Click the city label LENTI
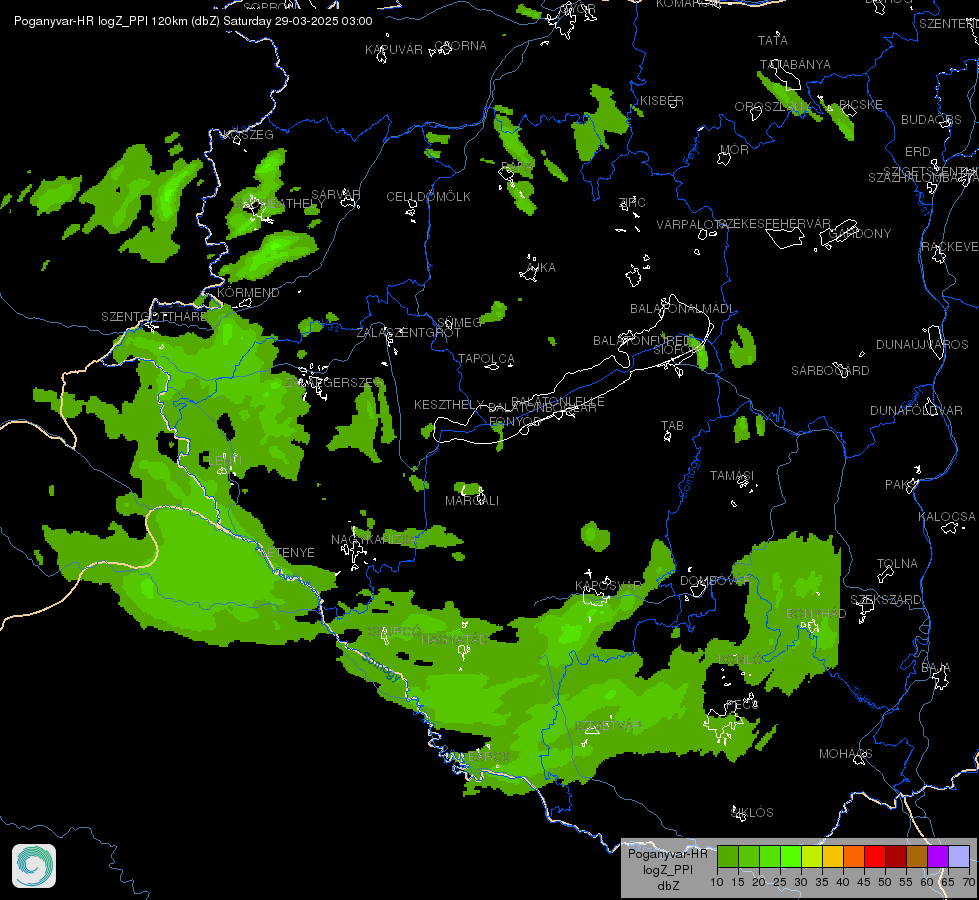This screenshot has width=979, height=900. [x=227, y=460]
